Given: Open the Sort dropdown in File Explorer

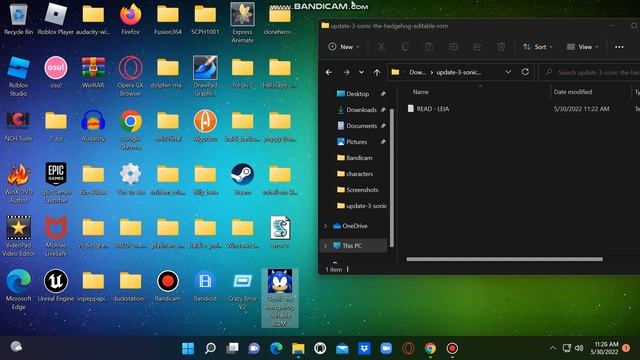Looking at the screenshot, I should click(538, 47).
